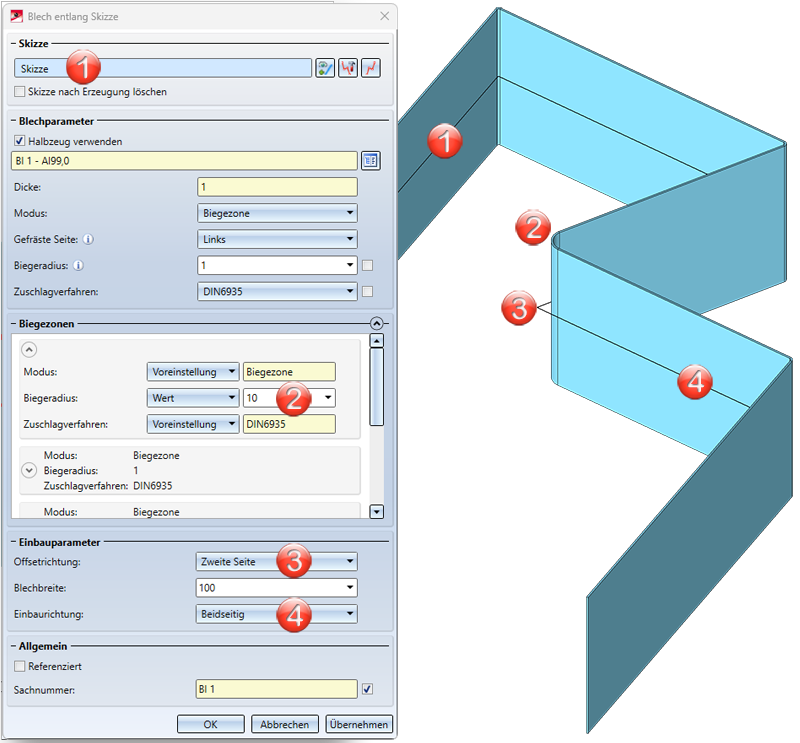Screen dimensions: 800x743
Task: Open the Zuschlagverfahren DIN6935 dropdown
Action: (x=277, y=291)
